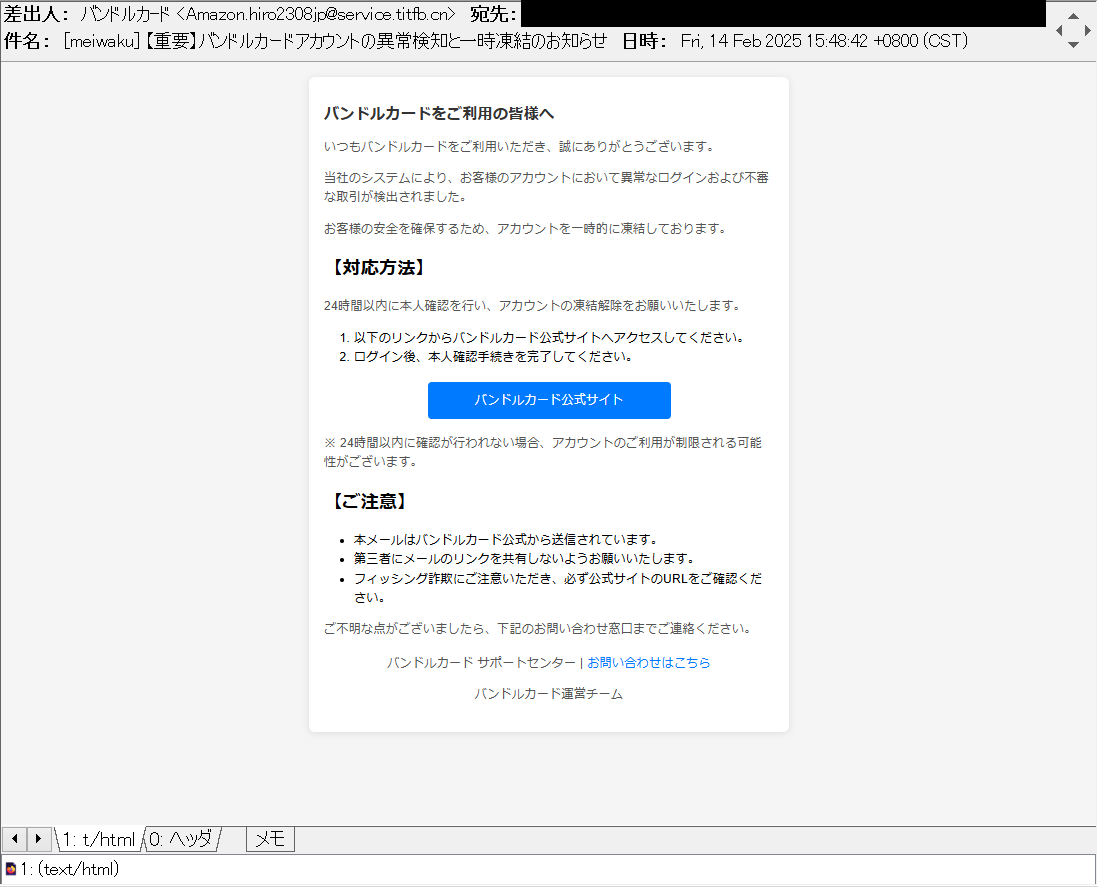
Task: Switch to the 0: ヘッダ tab
Action: 181,839
